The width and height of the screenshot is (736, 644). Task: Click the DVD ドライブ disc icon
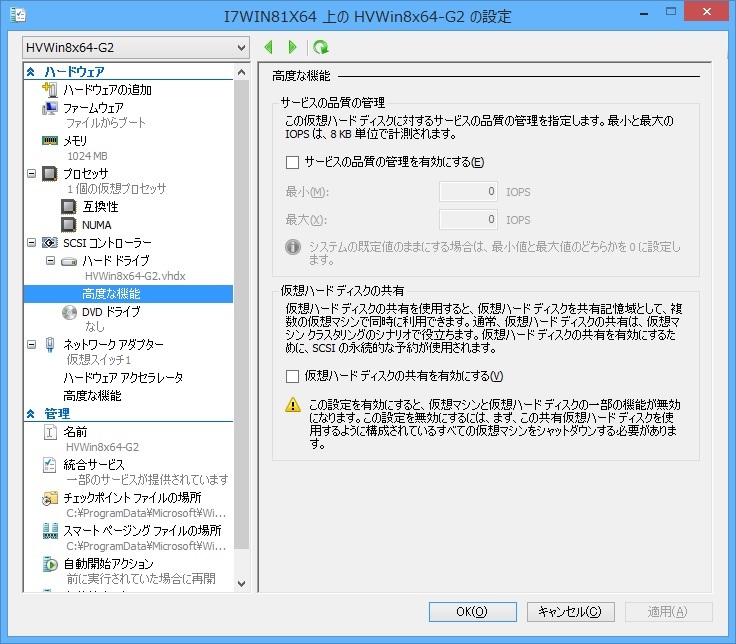pos(69,311)
